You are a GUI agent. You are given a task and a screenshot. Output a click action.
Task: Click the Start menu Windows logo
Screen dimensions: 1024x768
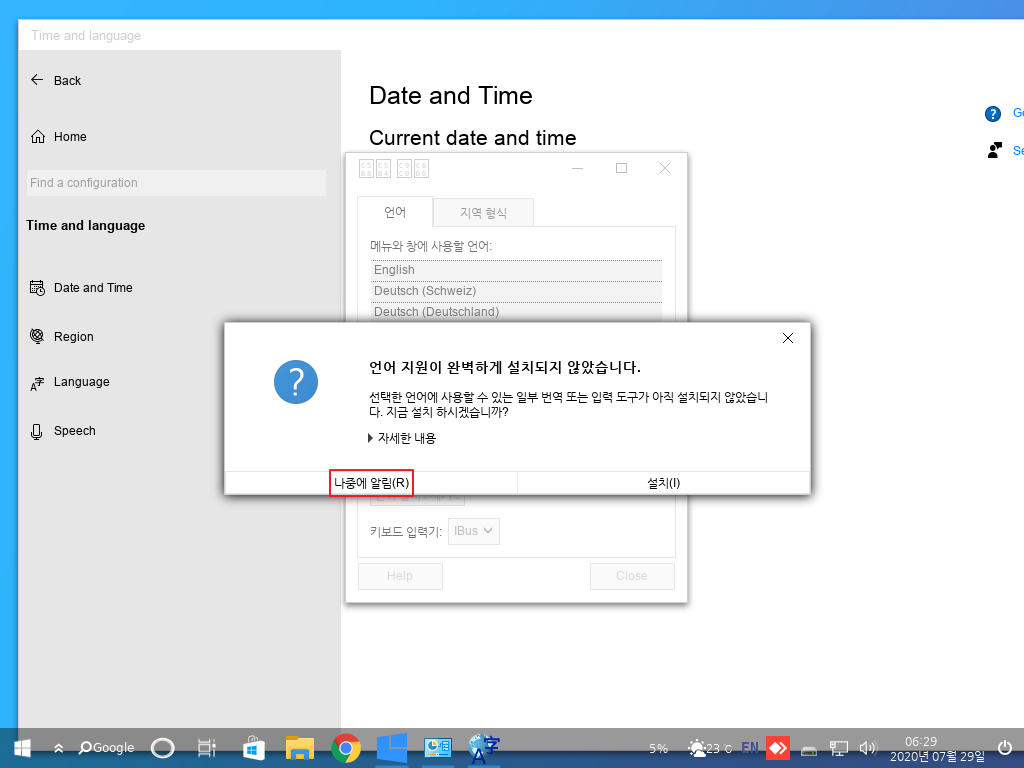(22, 748)
